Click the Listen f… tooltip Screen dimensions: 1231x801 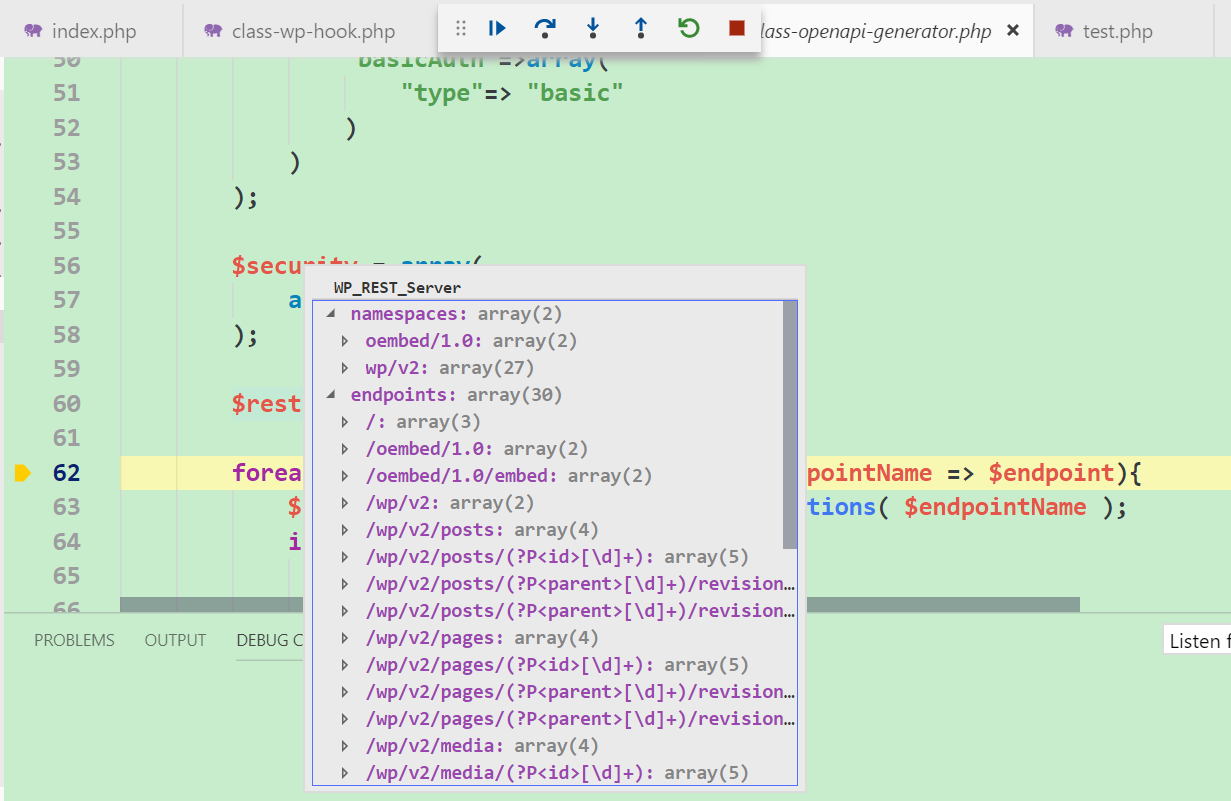[x=1198, y=641]
